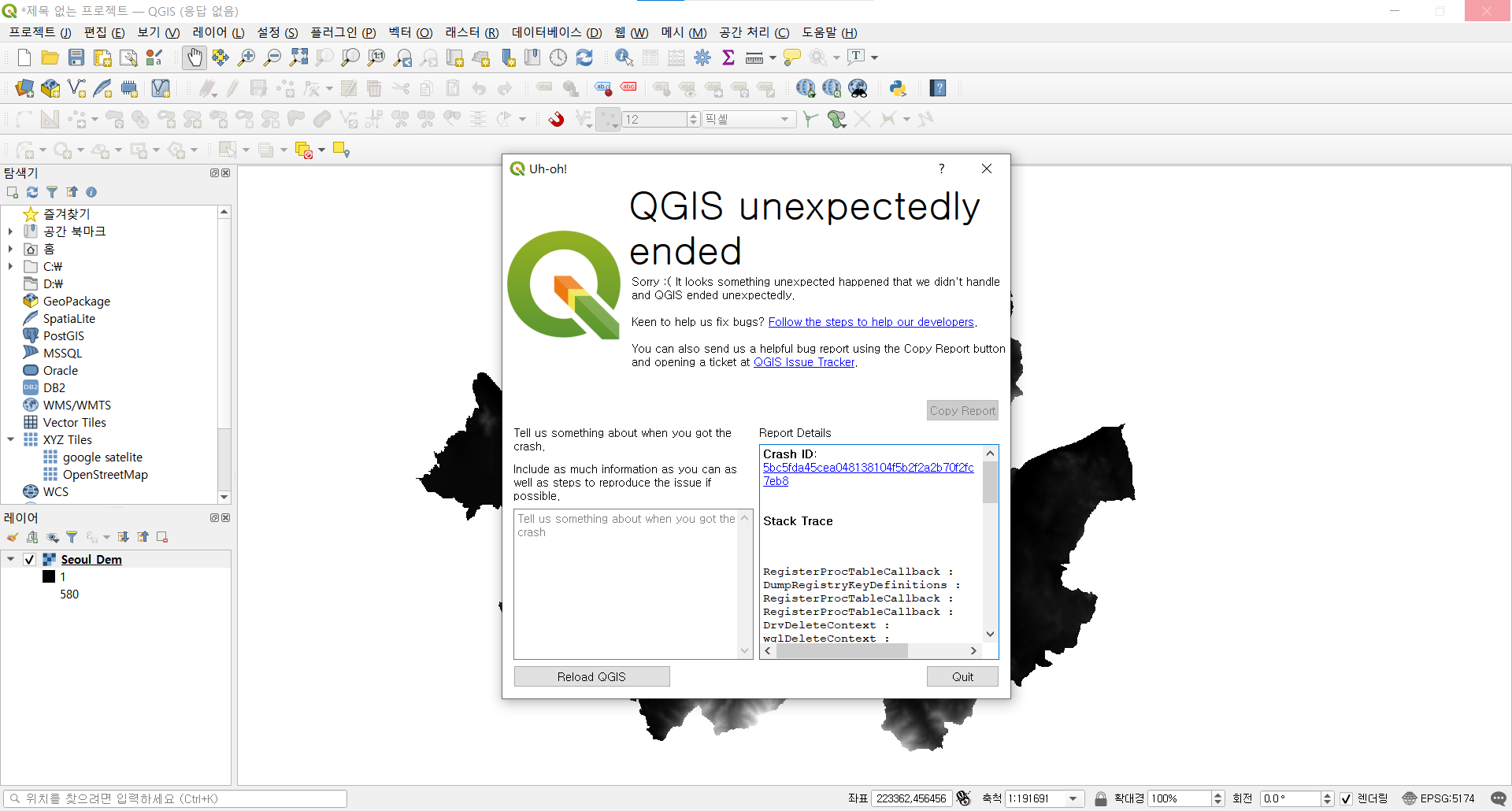The height and width of the screenshot is (811, 1512).
Task: Open the 공간 처리 menu
Action: pos(754,32)
